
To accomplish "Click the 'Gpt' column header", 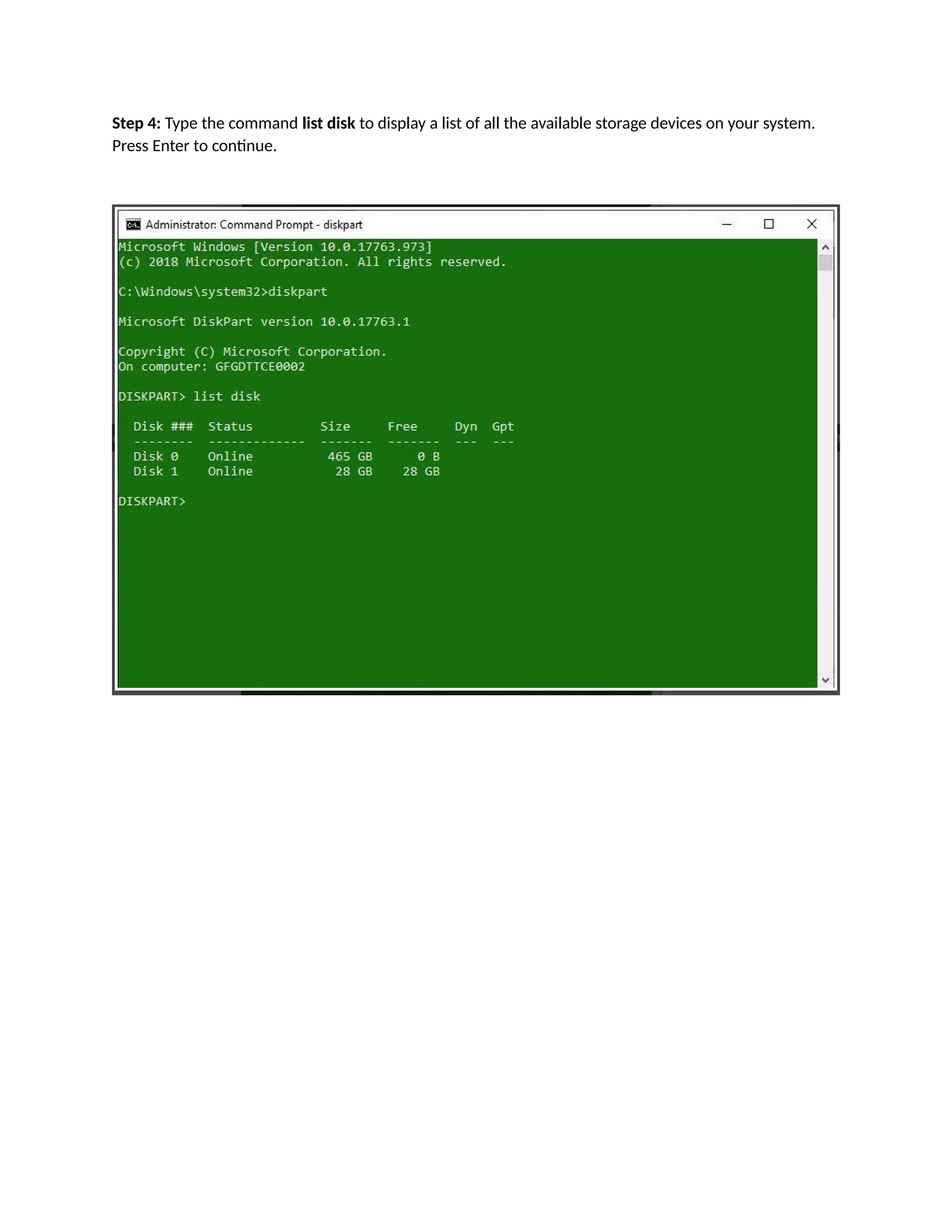I will click(503, 426).
